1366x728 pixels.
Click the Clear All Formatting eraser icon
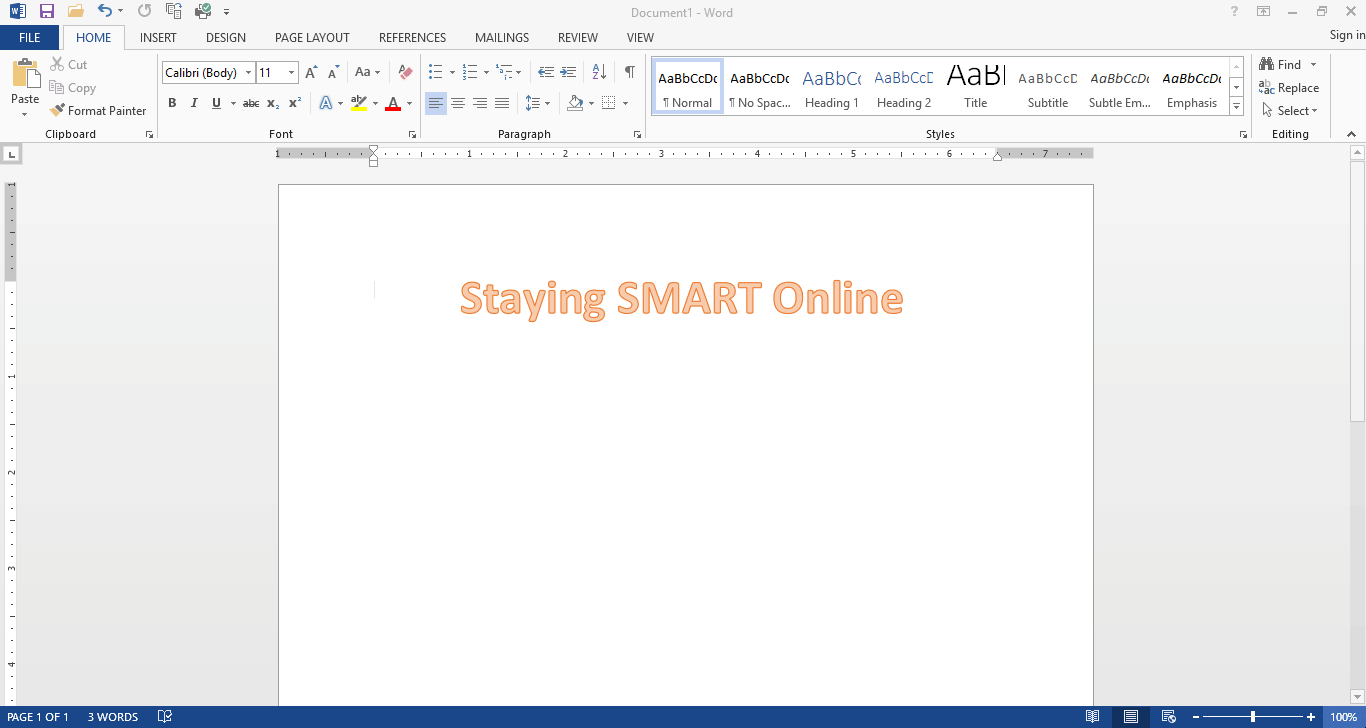coord(405,73)
